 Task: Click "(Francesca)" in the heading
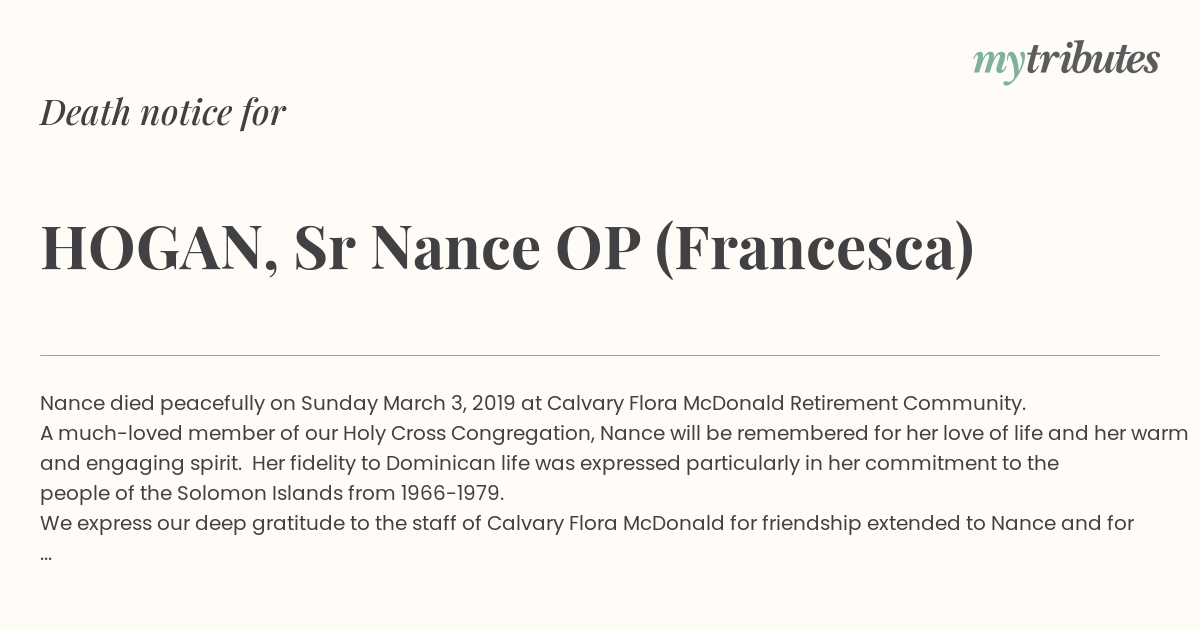(x=814, y=248)
